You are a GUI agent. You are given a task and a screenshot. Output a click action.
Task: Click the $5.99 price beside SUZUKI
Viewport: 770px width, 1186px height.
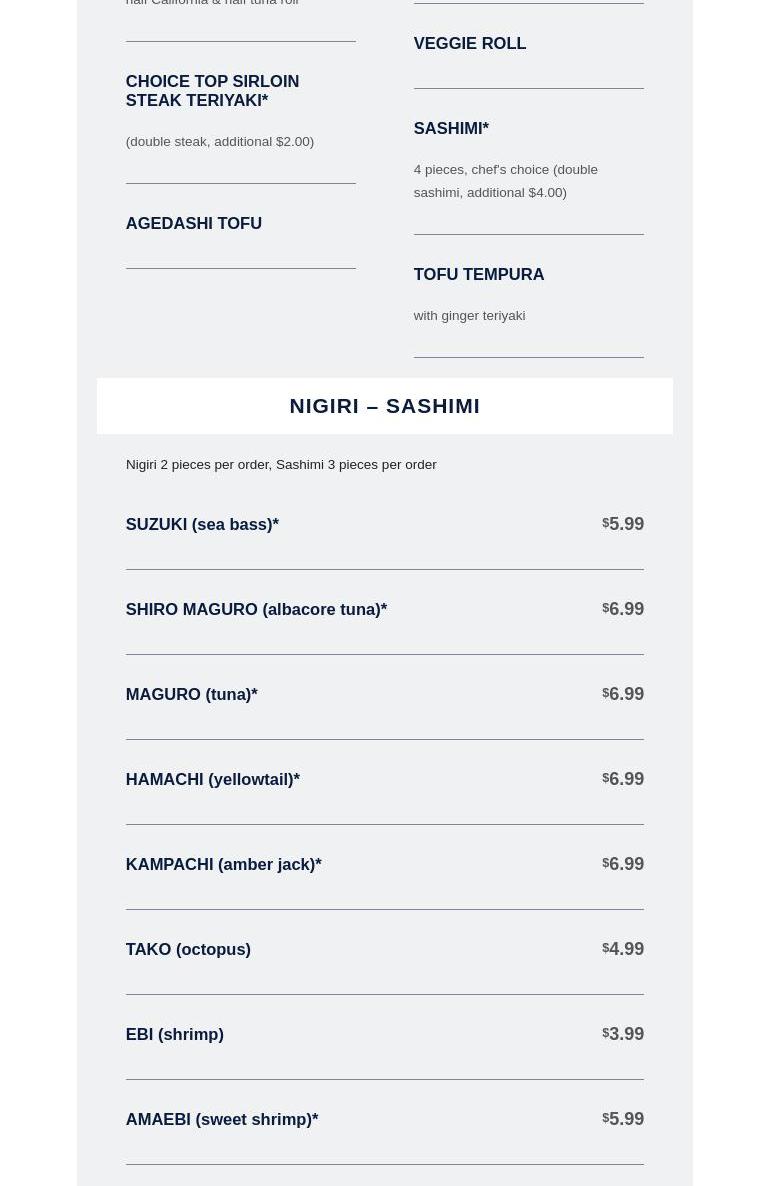click(x=624, y=524)
